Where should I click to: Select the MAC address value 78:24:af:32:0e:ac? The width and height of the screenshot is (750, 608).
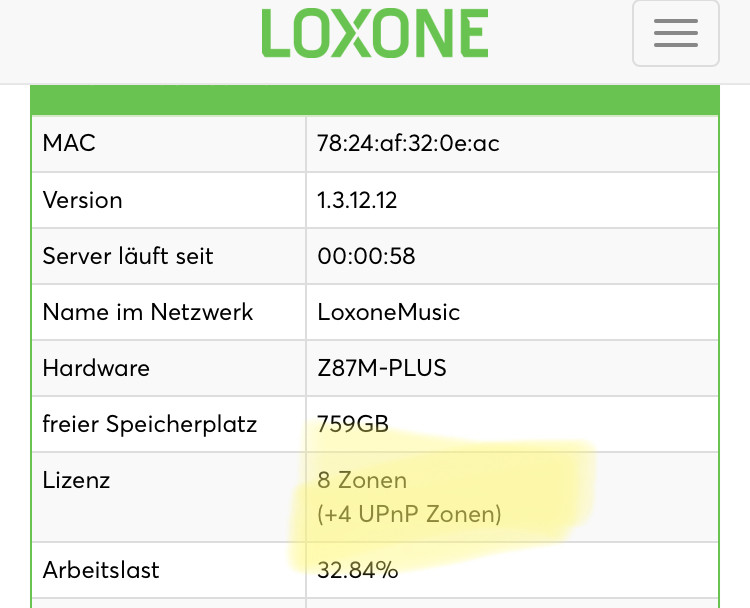(x=408, y=144)
